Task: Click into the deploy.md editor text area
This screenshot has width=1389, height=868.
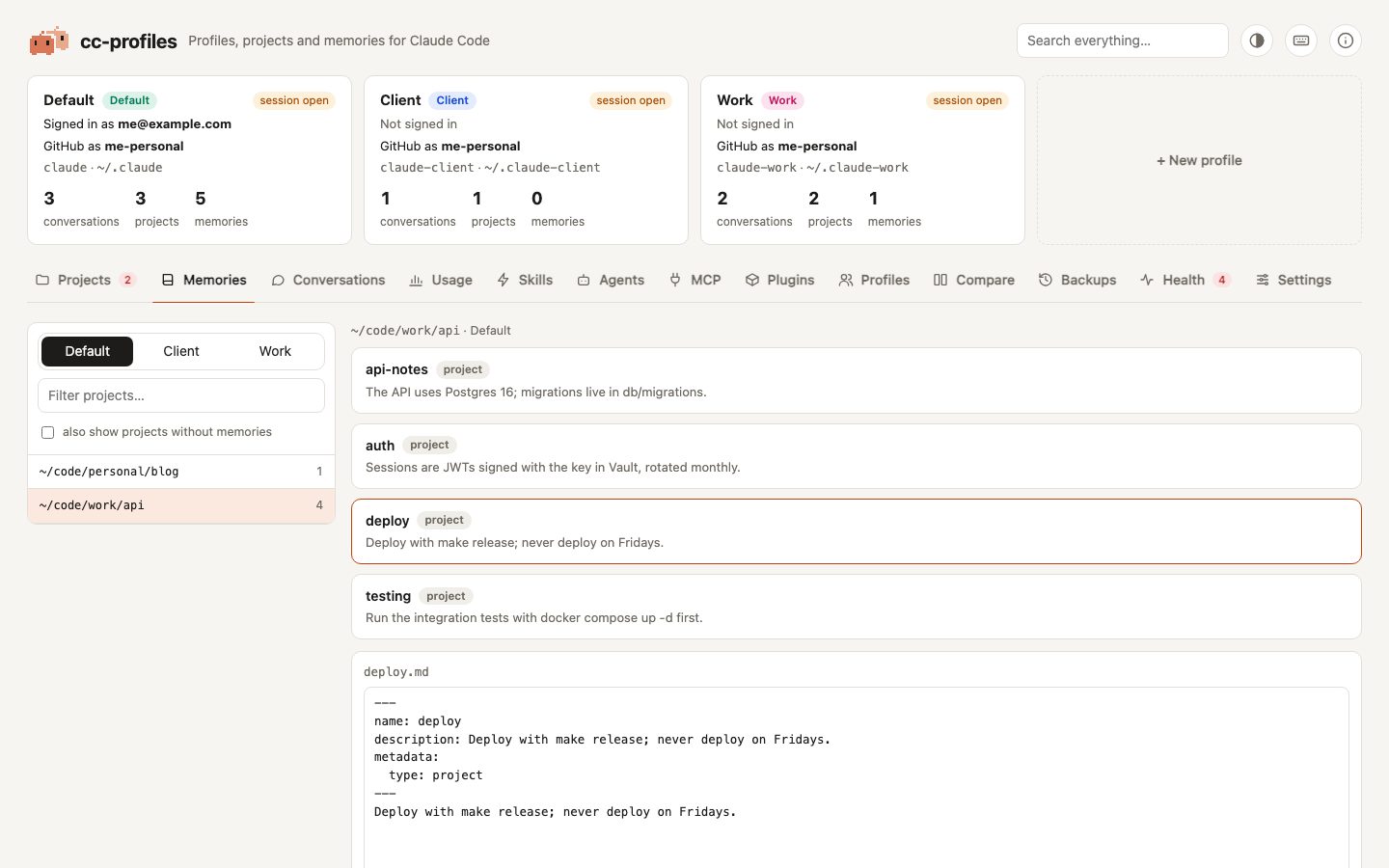Action: pos(857,777)
